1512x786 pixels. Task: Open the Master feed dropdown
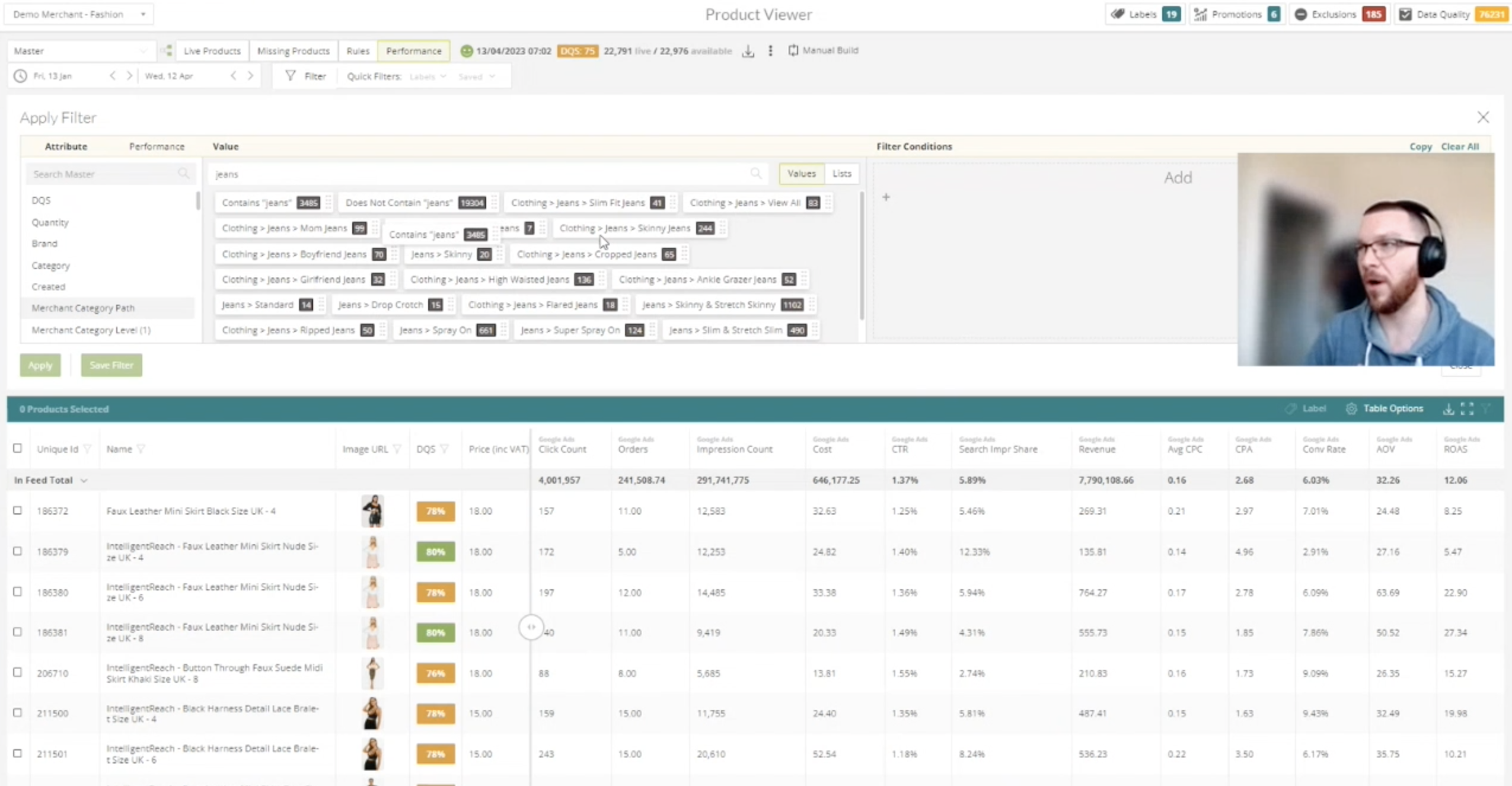81,51
